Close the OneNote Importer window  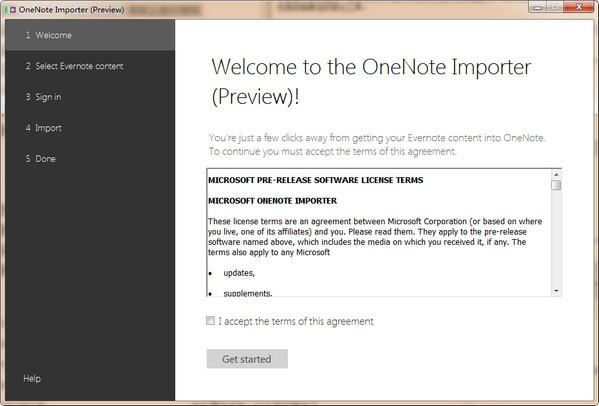(579, 6)
